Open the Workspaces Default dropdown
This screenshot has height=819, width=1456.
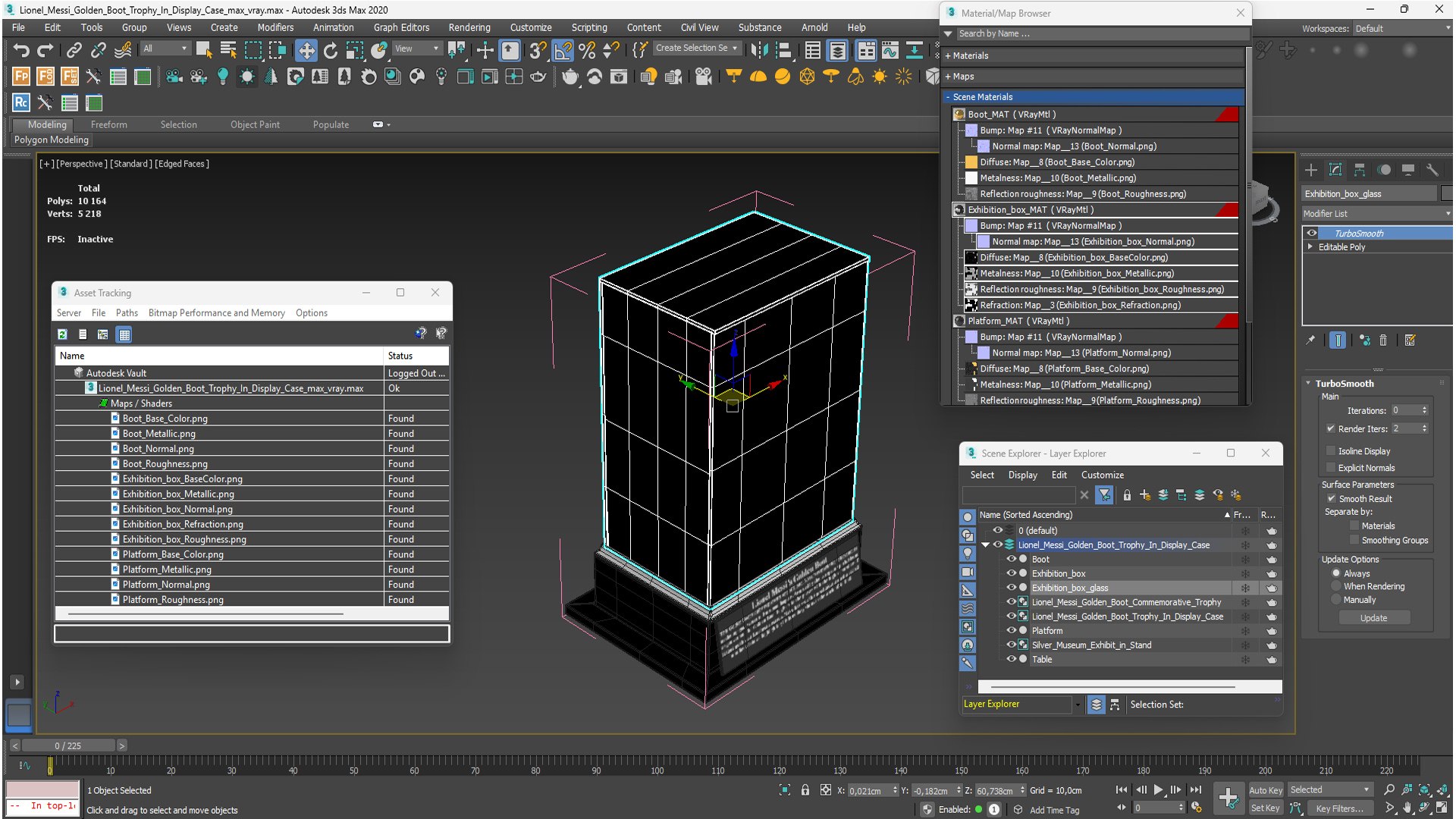pos(1402,29)
